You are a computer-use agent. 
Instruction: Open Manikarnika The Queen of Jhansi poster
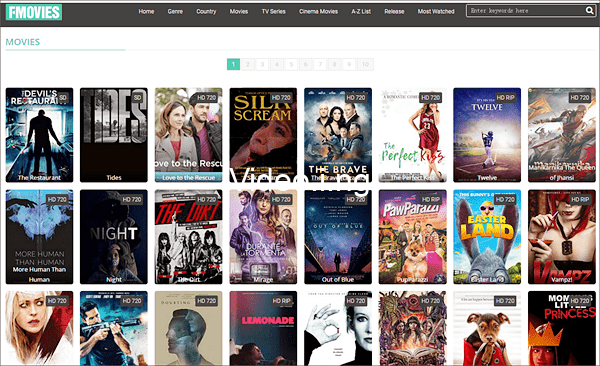562,135
